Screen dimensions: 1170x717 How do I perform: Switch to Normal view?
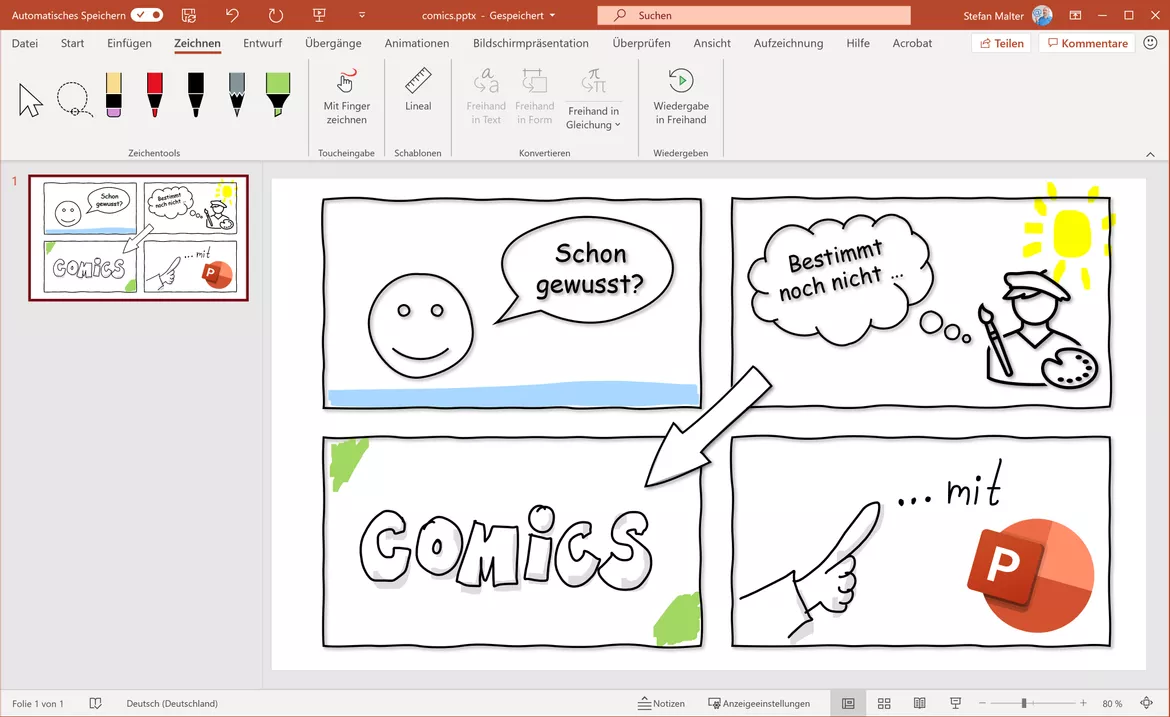point(848,704)
